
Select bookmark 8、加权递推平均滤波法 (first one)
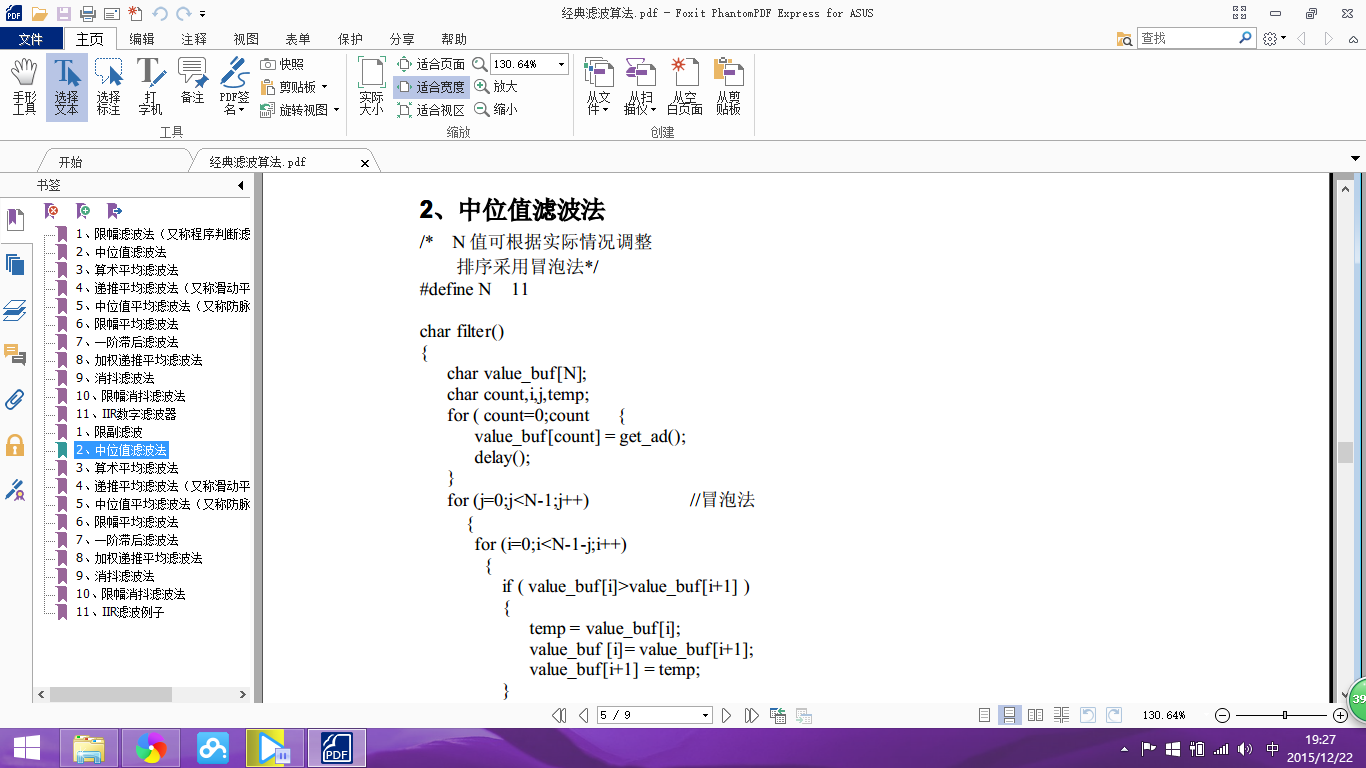coord(139,360)
